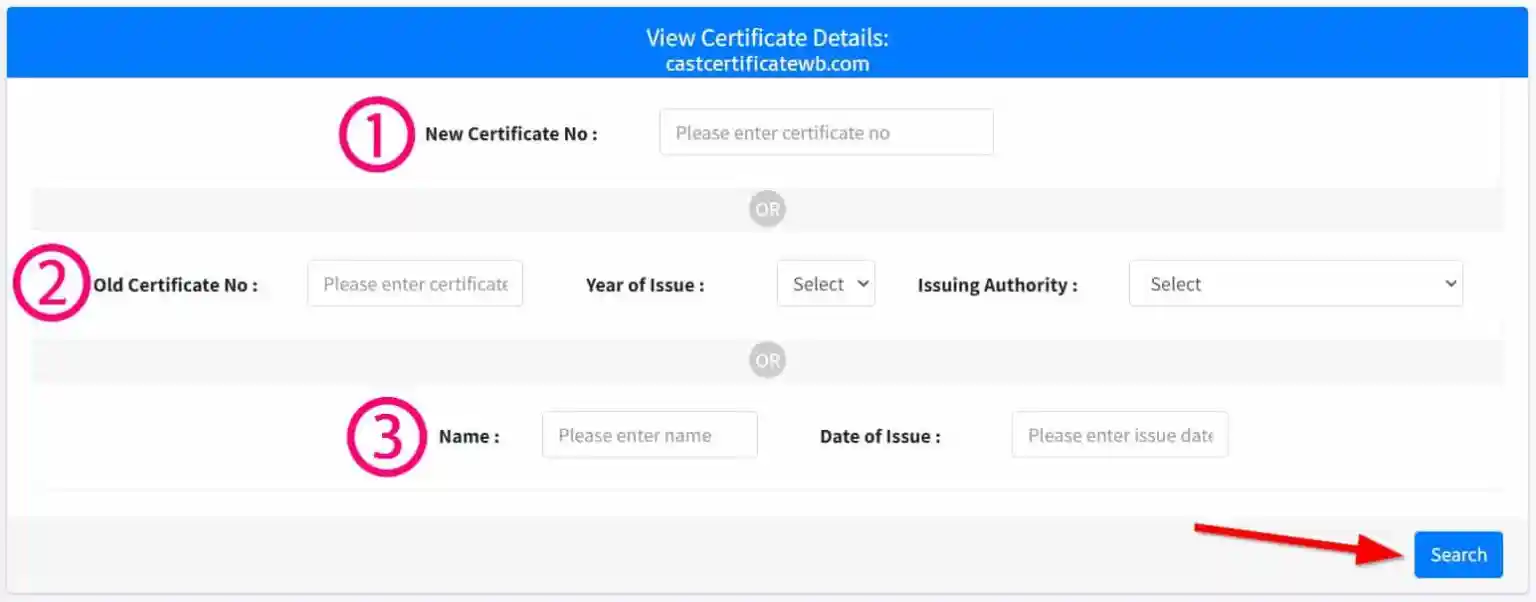Focus the Name text field
Screen dimensions: 1536x602
(649, 434)
